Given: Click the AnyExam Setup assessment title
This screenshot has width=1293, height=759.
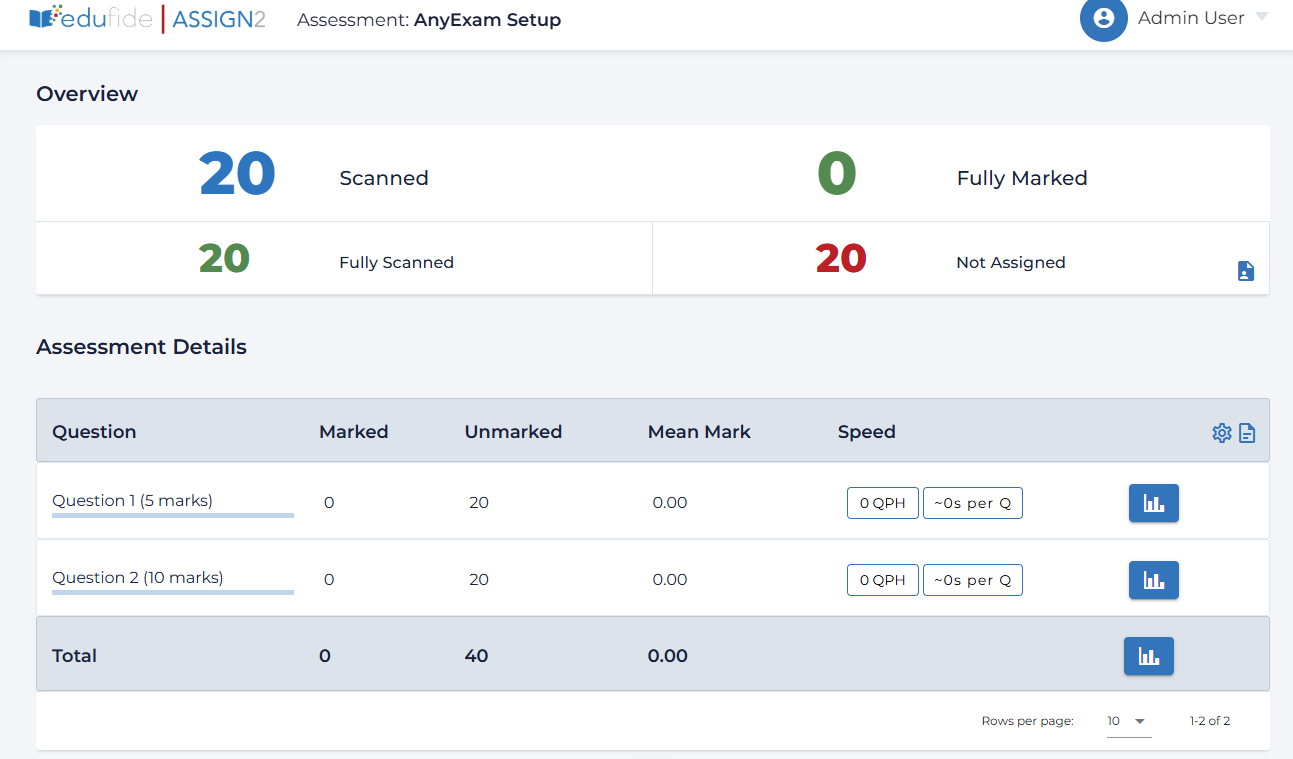Looking at the screenshot, I should click(487, 19).
